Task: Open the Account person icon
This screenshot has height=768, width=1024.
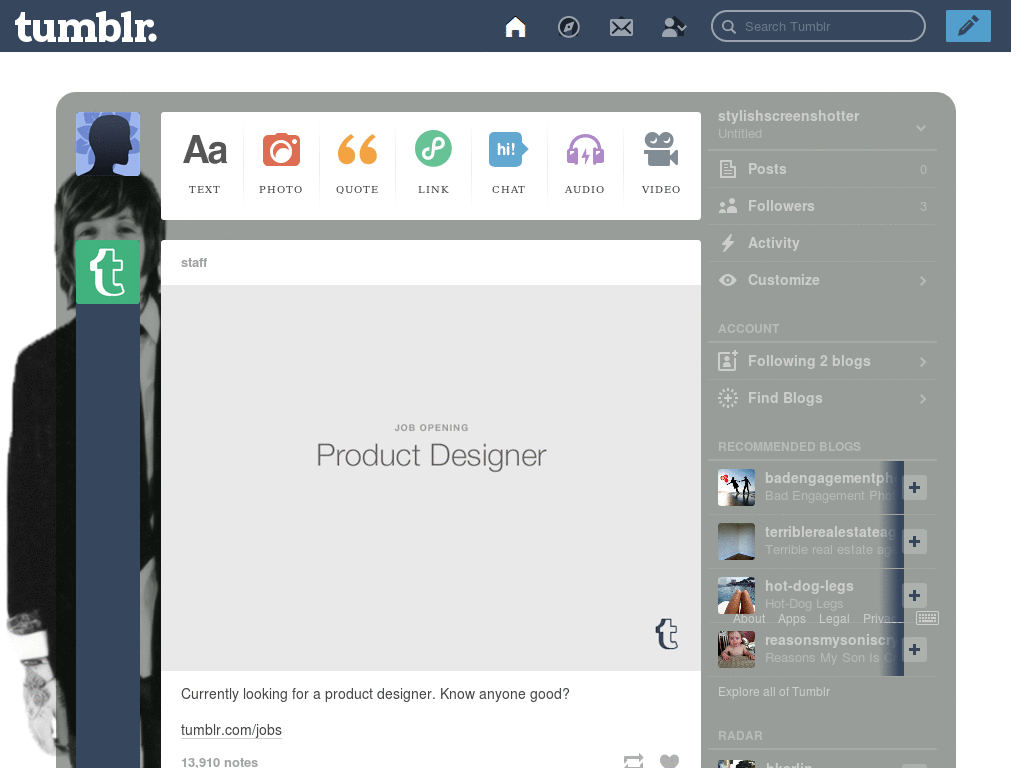Action: (x=673, y=27)
